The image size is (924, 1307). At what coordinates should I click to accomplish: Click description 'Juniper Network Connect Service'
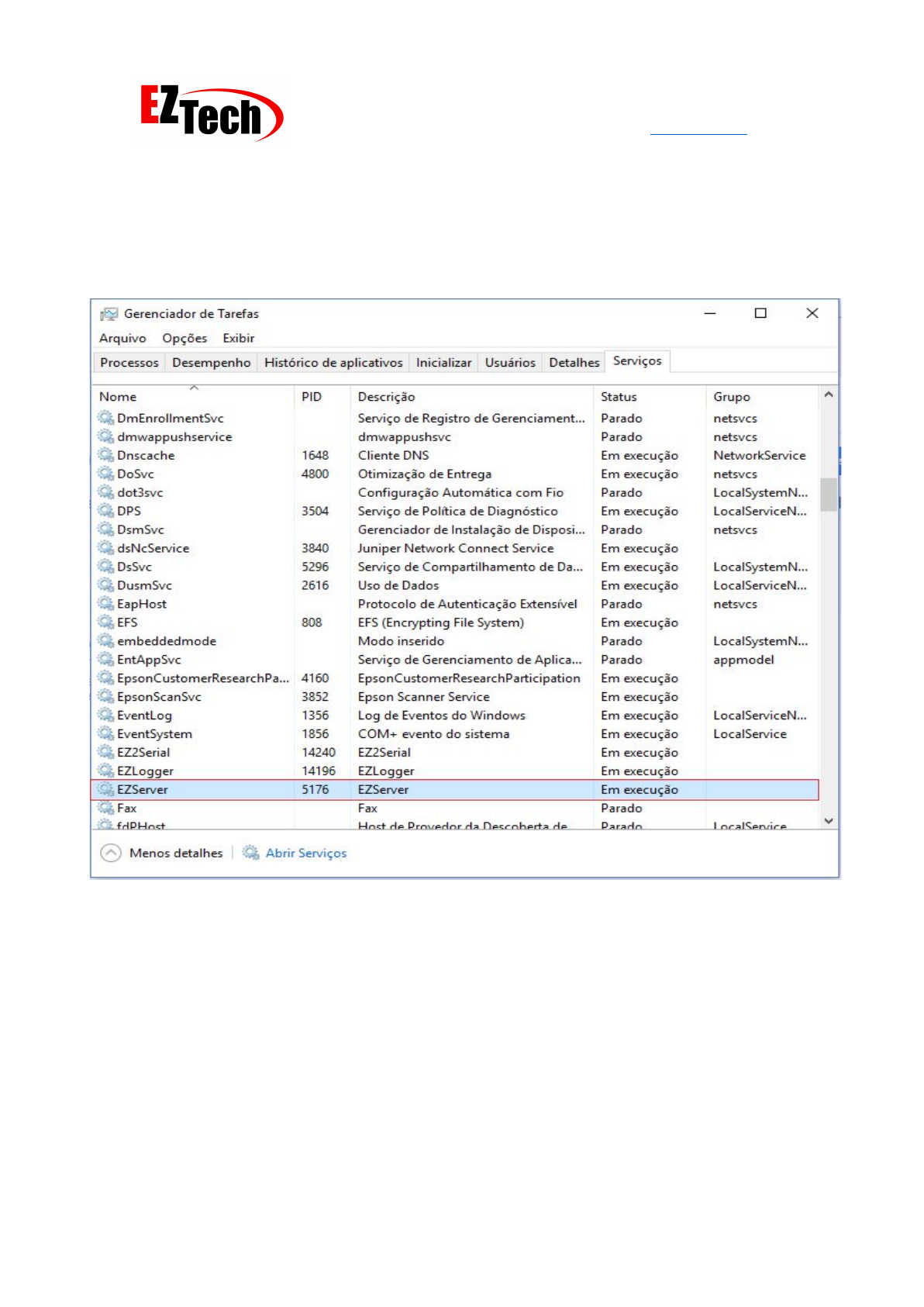456,548
